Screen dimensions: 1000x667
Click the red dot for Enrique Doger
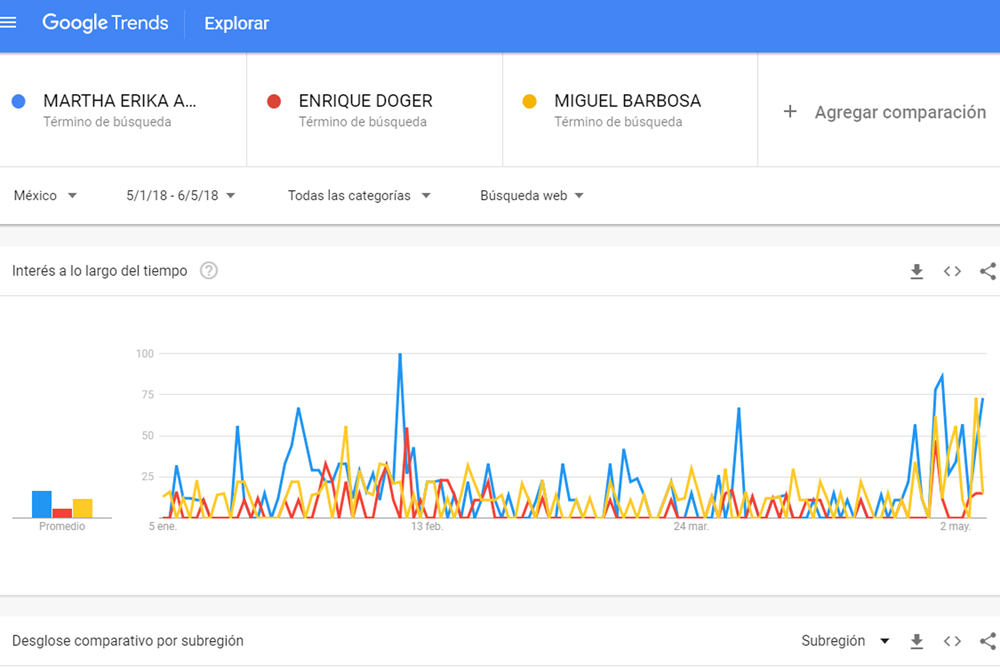pyautogui.click(x=274, y=101)
